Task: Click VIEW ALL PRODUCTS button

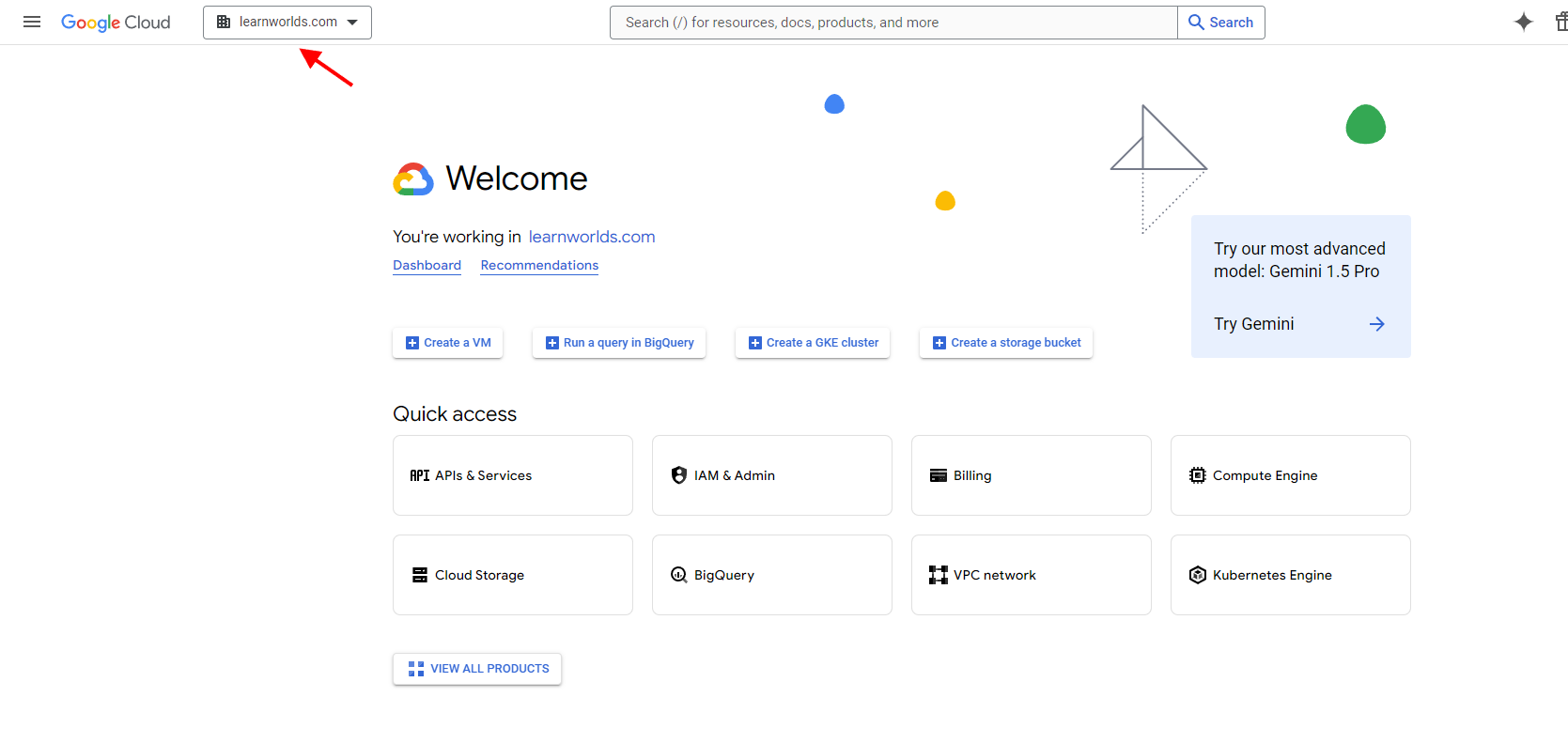Action: click(x=477, y=669)
